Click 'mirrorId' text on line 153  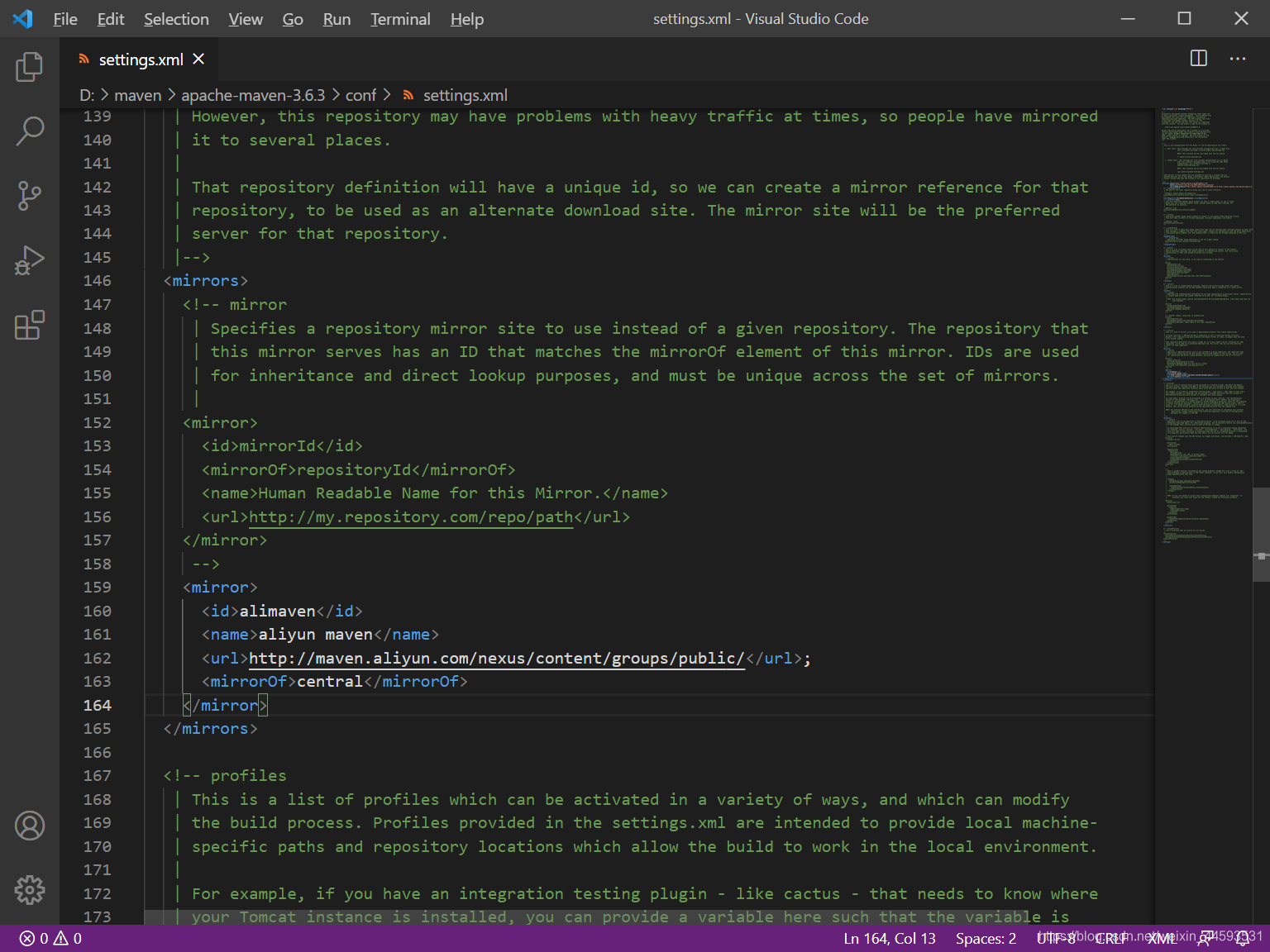[x=277, y=446]
